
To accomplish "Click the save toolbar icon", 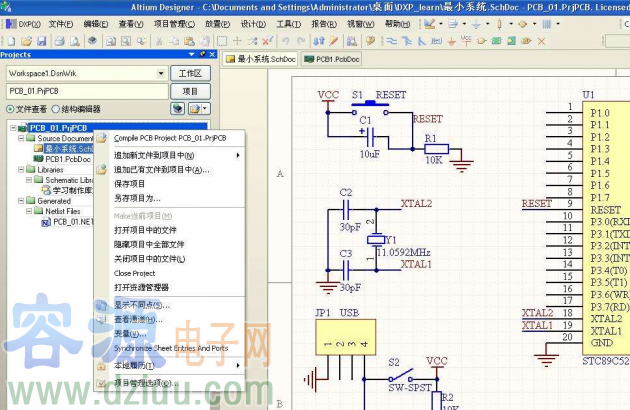I will tap(43, 41).
